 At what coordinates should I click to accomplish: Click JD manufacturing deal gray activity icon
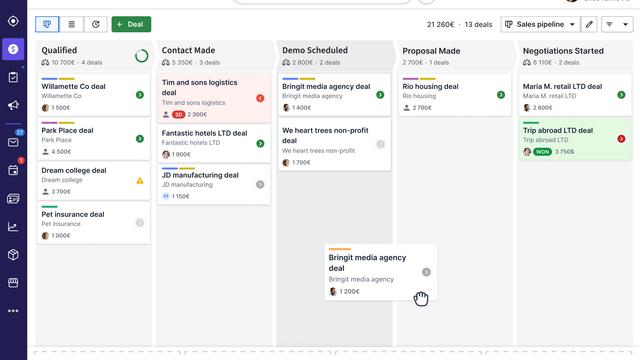tap(260, 184)
